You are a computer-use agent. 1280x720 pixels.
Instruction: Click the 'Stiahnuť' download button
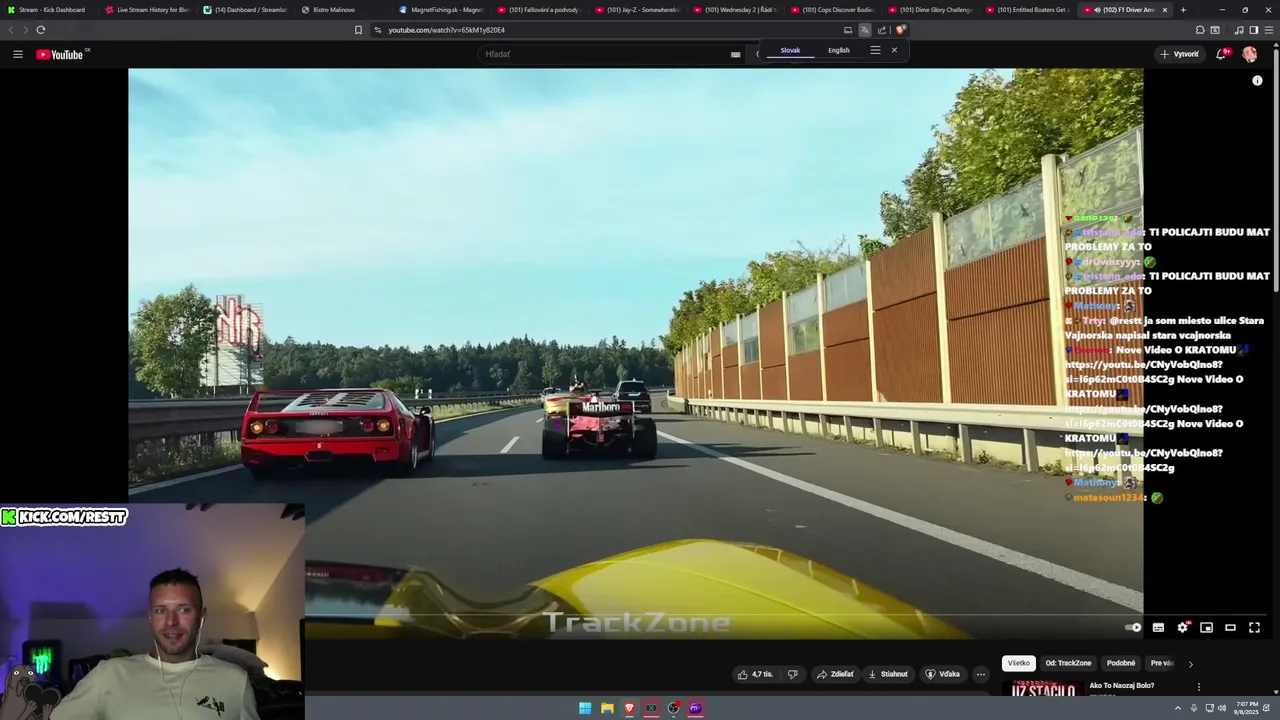click(x=888, y=674)
